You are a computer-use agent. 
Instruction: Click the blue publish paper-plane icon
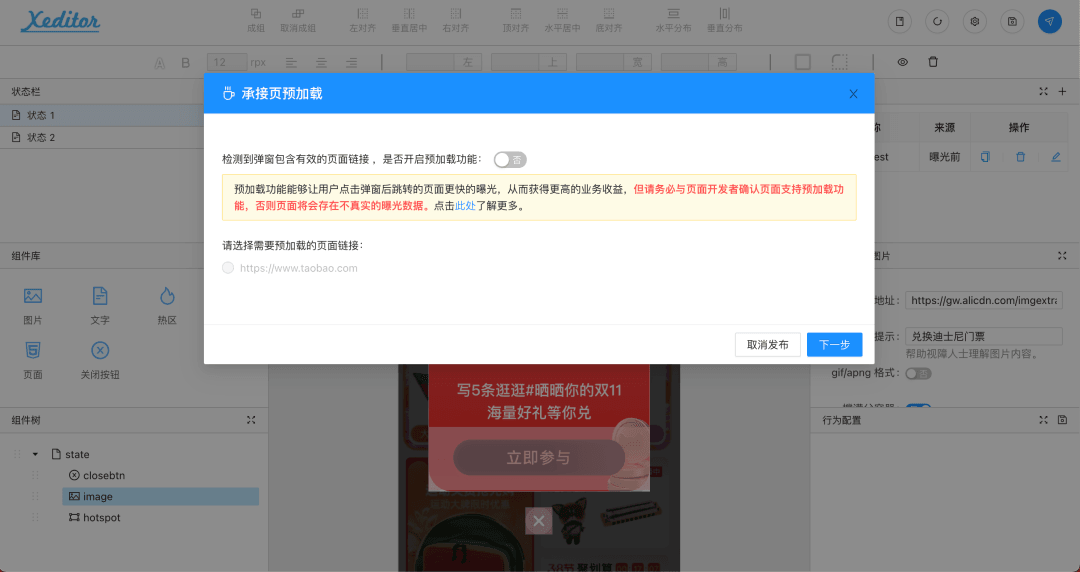click(x=1050, y=21)
